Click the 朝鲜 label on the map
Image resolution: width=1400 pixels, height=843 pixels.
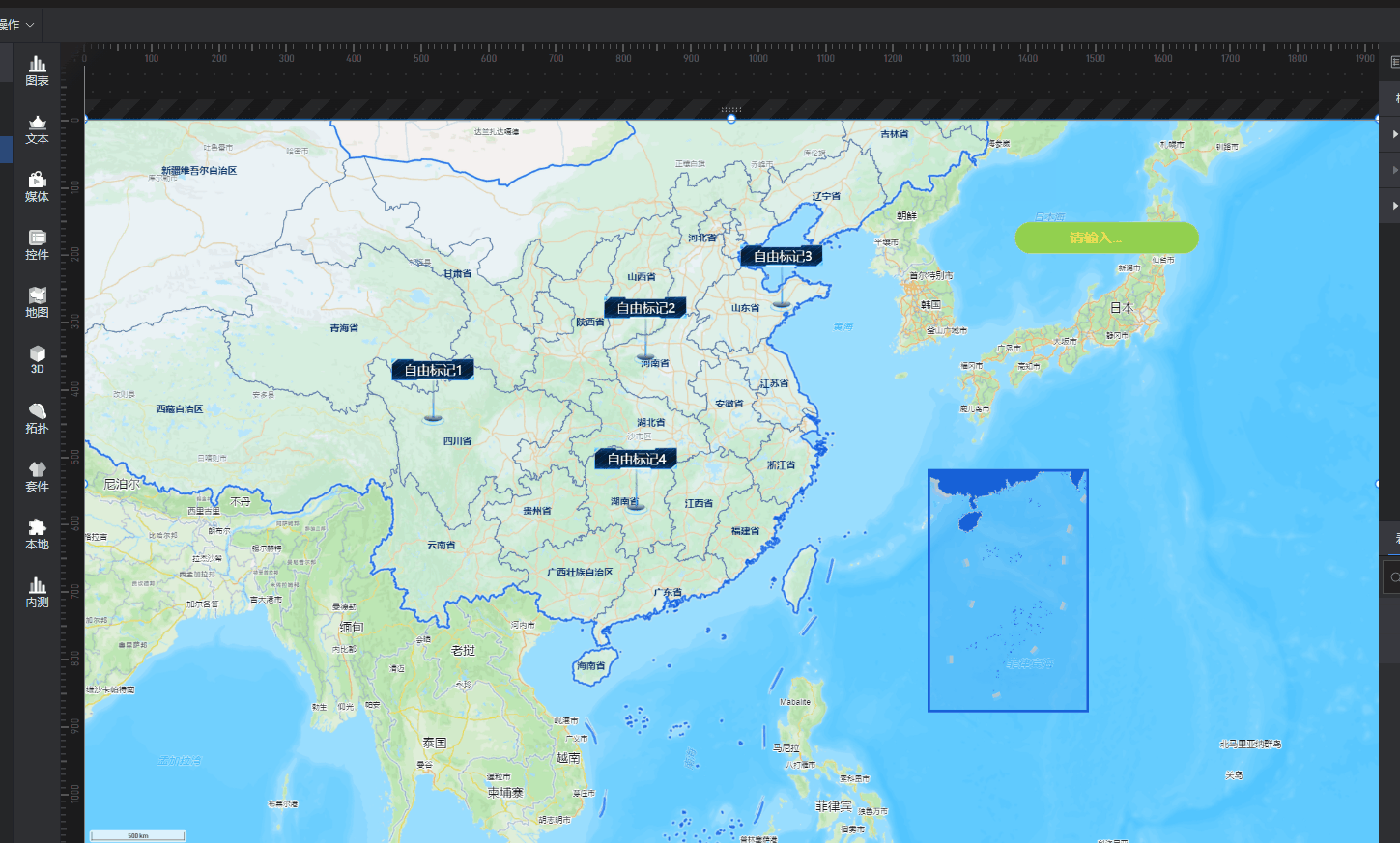click(x=906, y=216)
